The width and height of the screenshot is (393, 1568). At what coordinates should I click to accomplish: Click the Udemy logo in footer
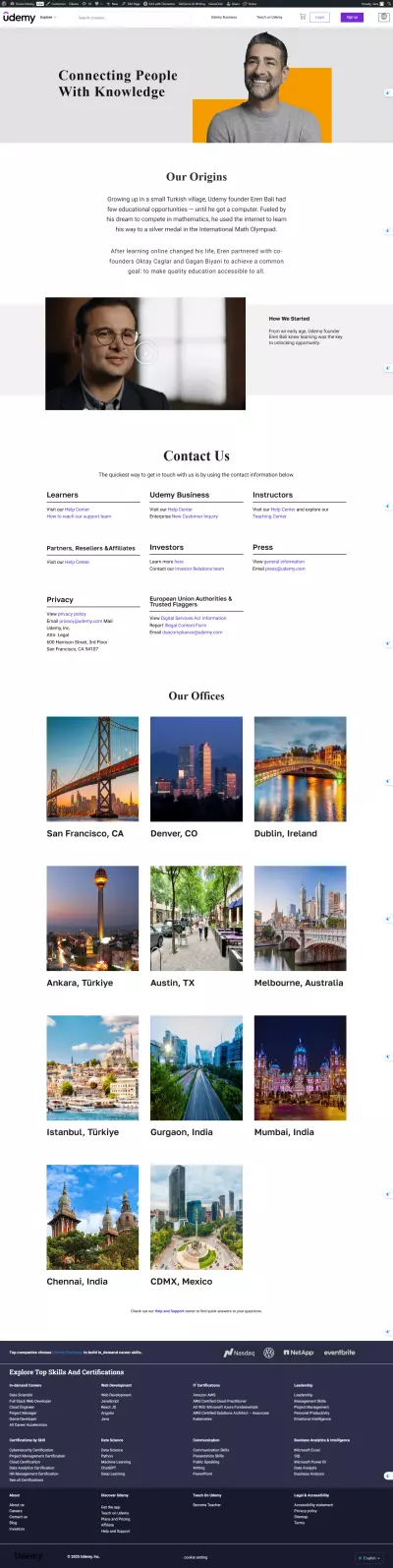click(28, 1556)
